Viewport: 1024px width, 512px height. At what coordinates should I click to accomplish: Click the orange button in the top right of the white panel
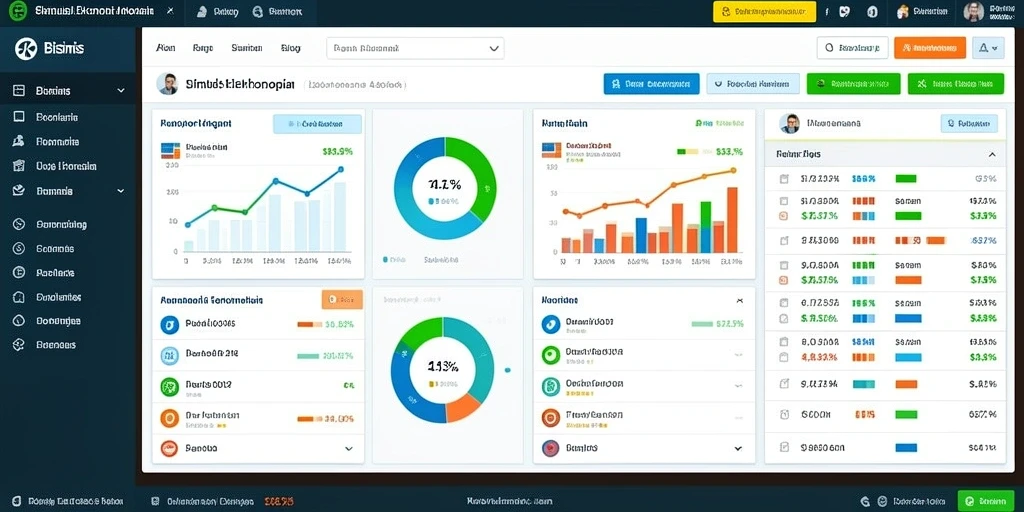point(929,48)
